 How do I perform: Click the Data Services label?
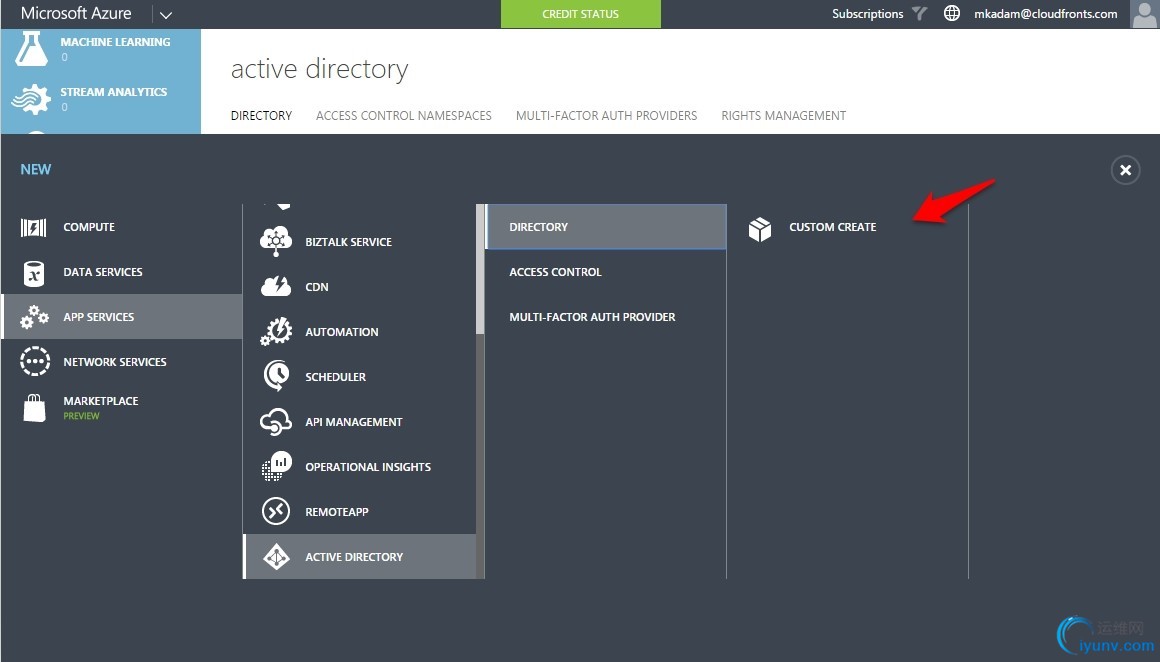coord(103,272)
